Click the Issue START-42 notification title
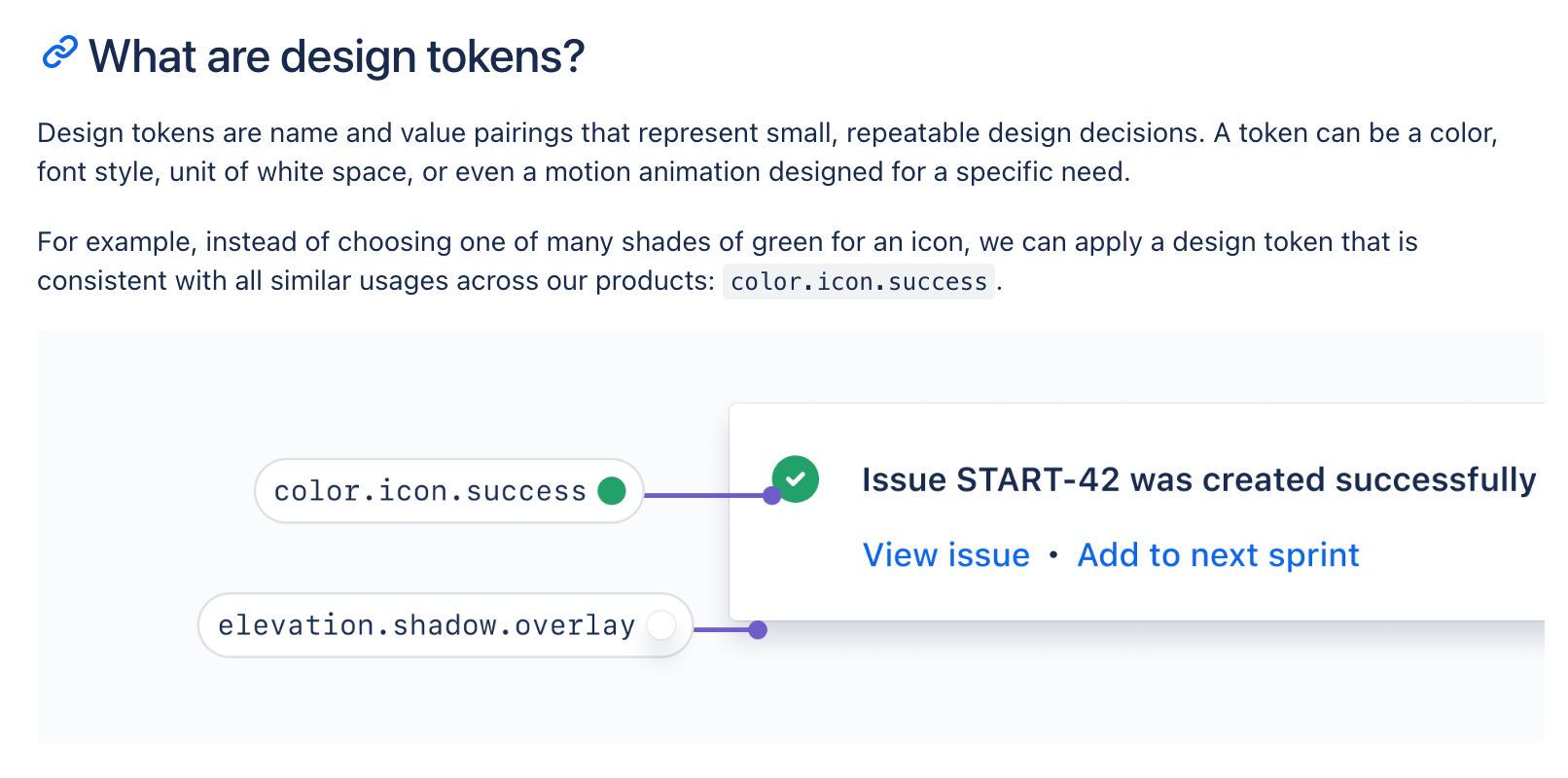The width and height of the screenshot is (1568, 778). tap(1198, 479)
